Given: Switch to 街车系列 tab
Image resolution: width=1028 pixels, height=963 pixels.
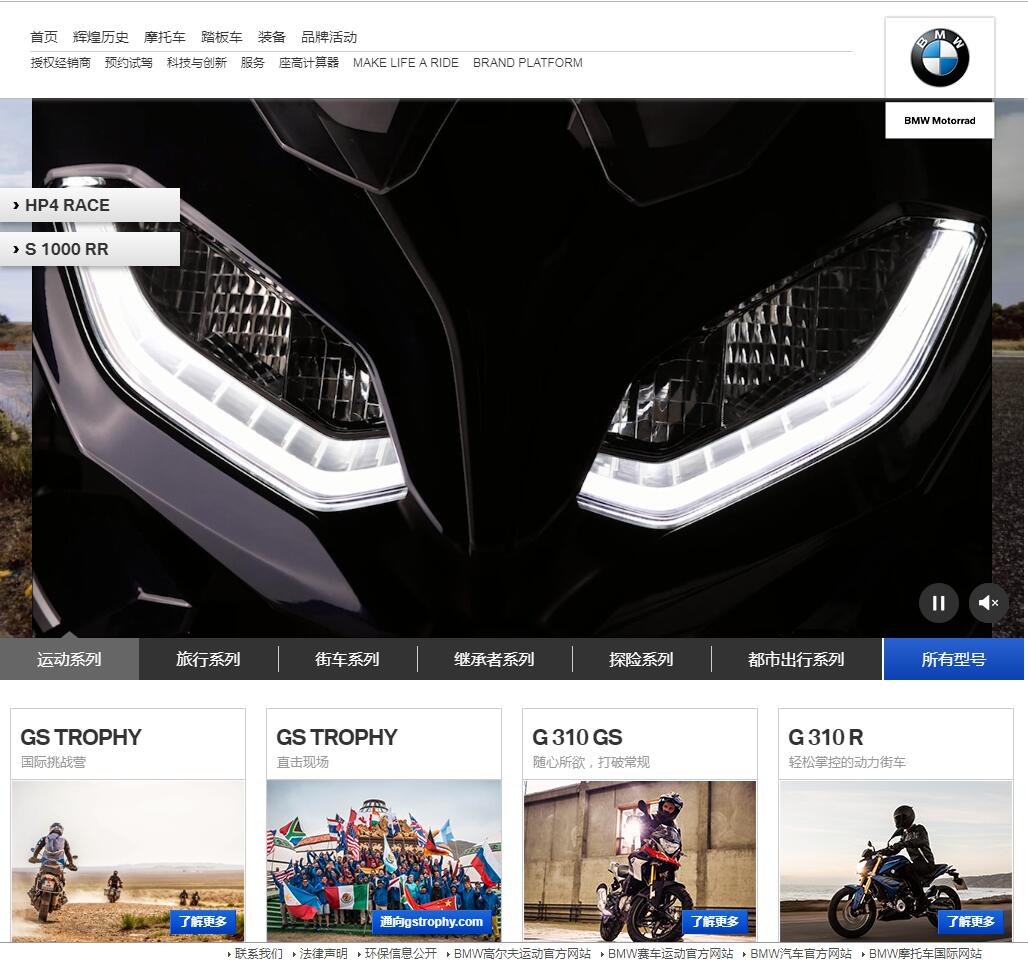Looking at the screenshot, I should coord(347,659).
